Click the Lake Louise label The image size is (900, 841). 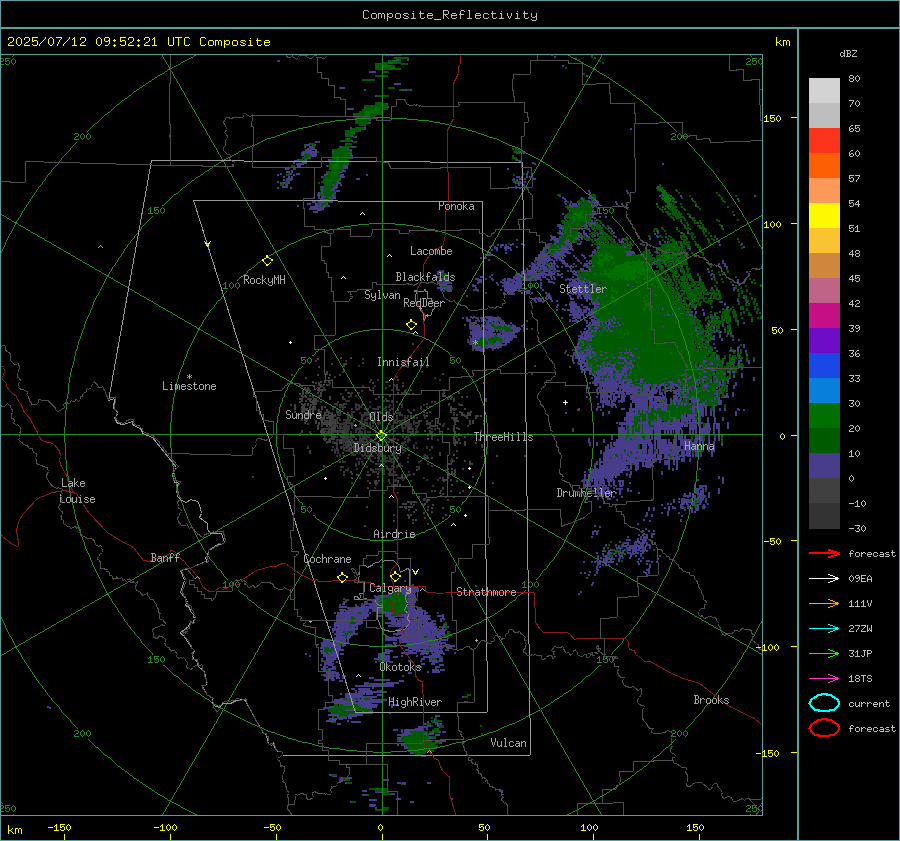pos(77,491)
